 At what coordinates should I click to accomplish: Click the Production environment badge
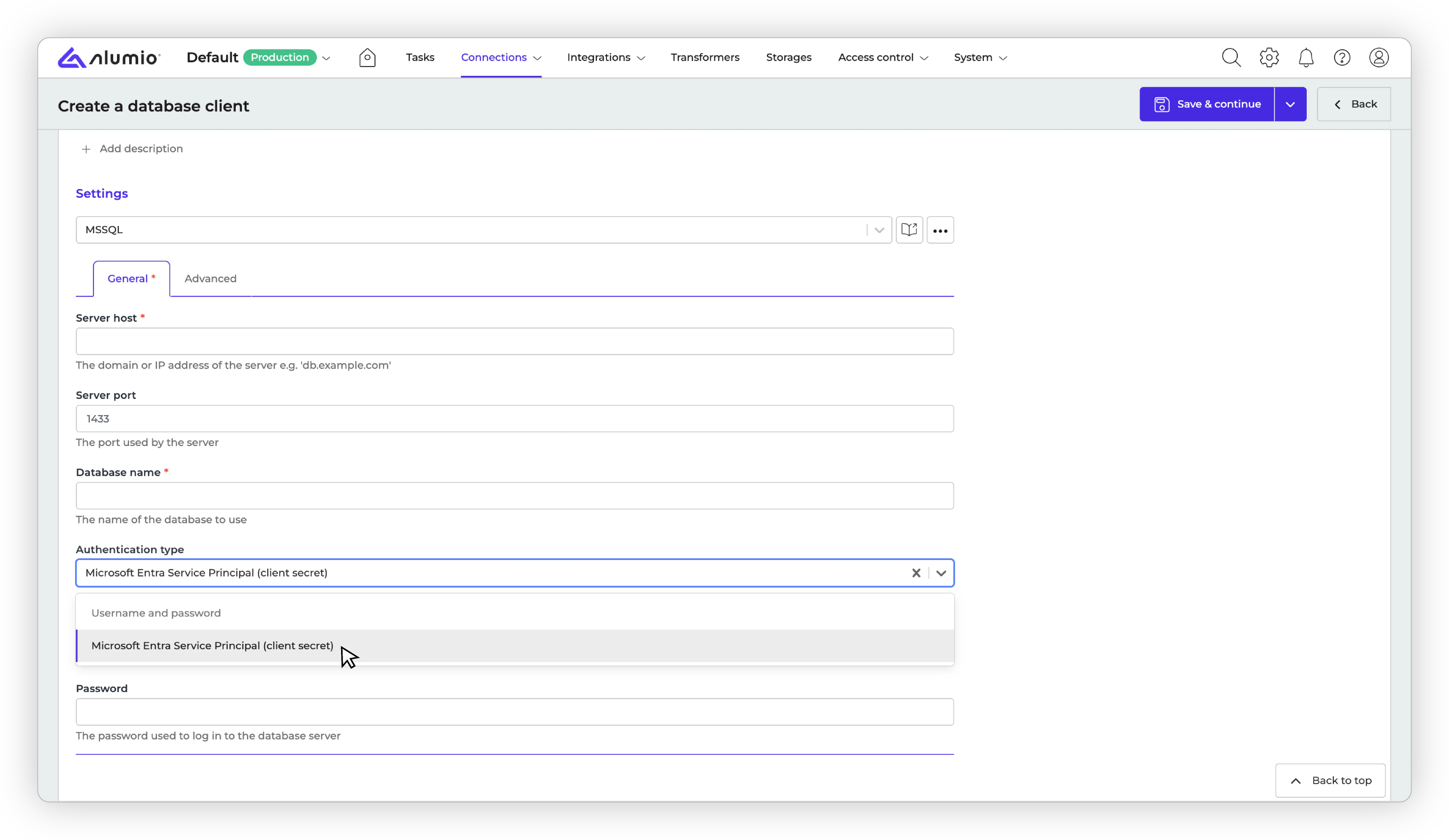pos(280,57)
